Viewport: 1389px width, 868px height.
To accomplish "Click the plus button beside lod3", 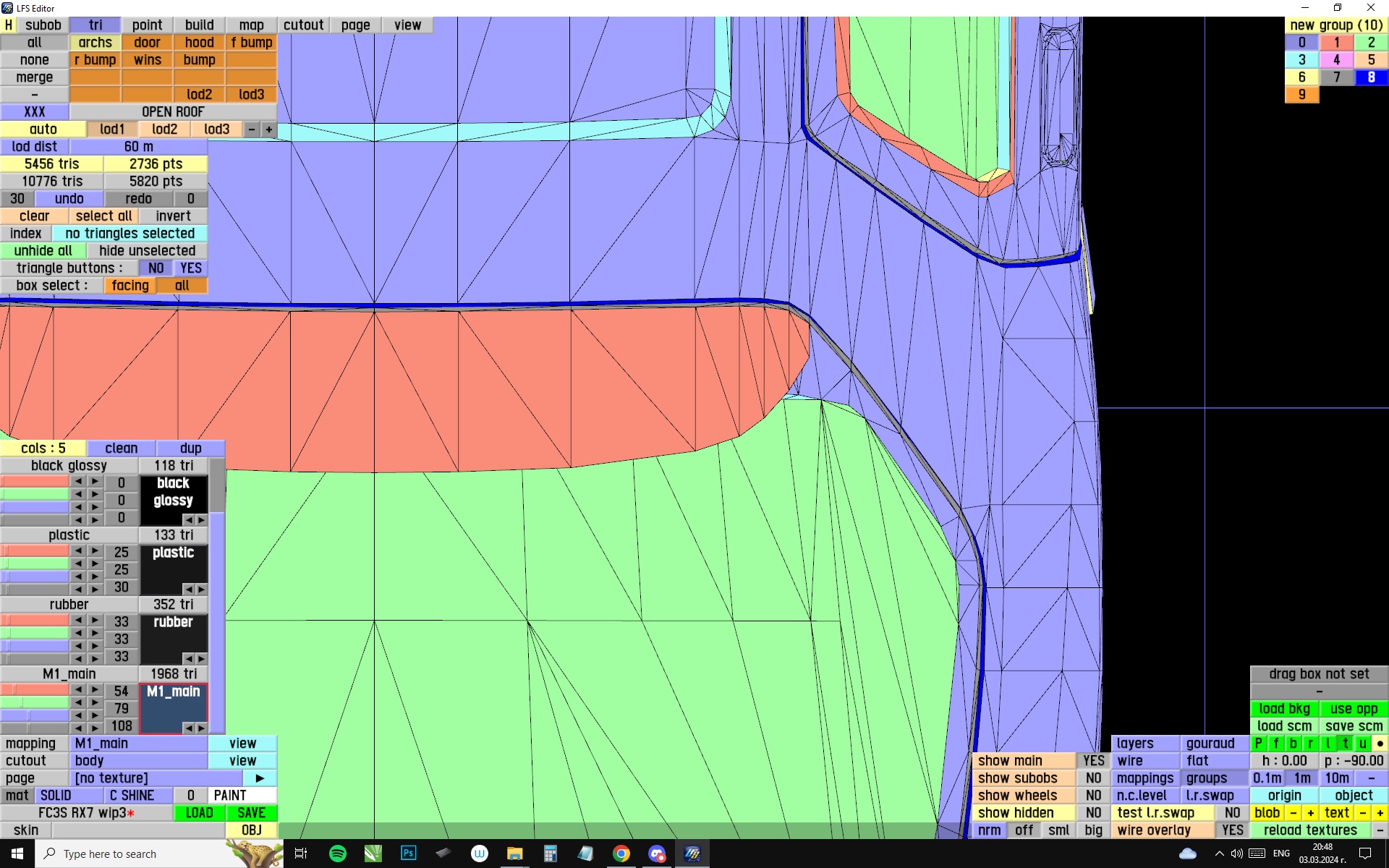I will 268,129.
